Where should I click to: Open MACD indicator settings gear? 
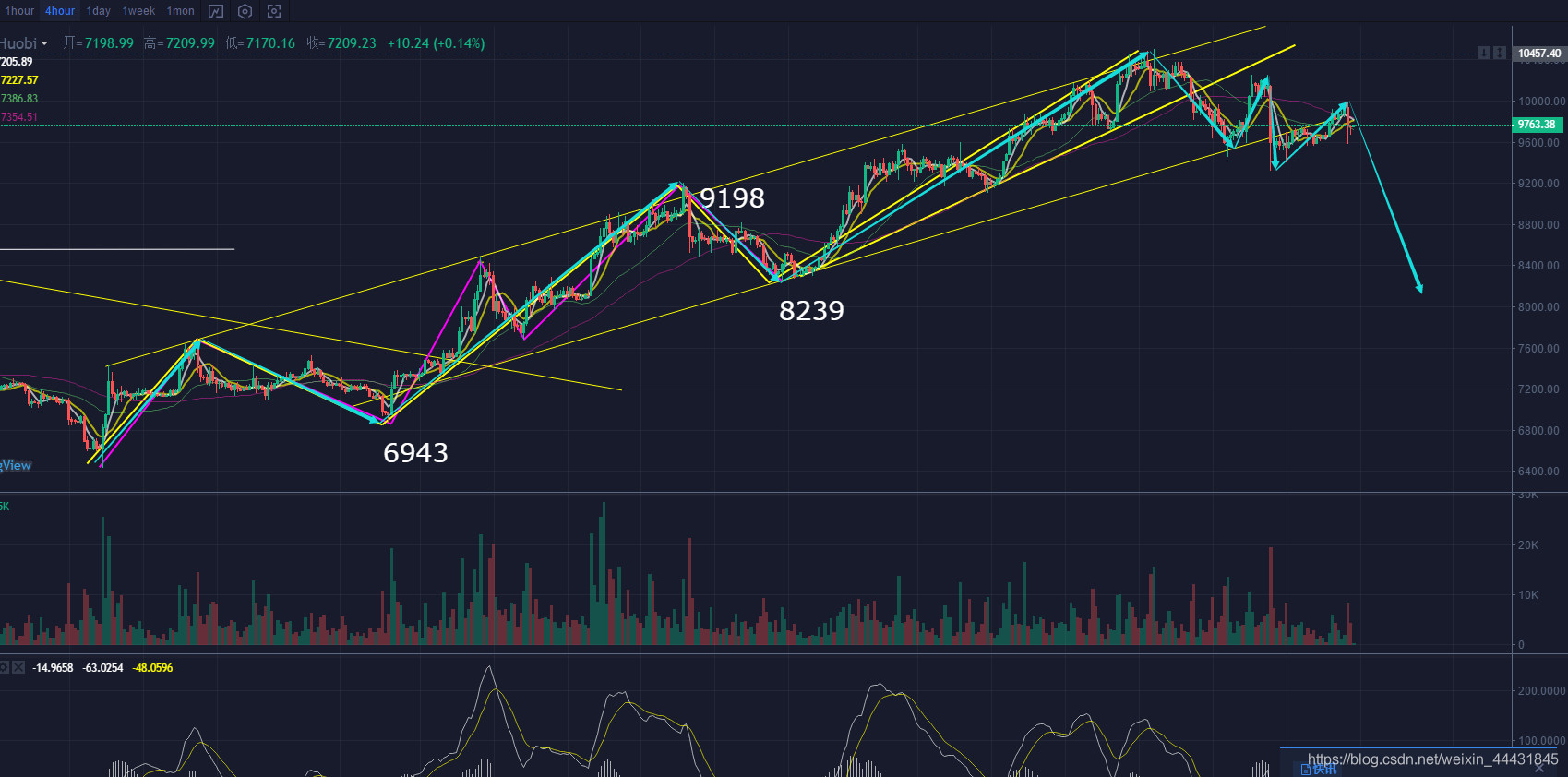point(5,667)
